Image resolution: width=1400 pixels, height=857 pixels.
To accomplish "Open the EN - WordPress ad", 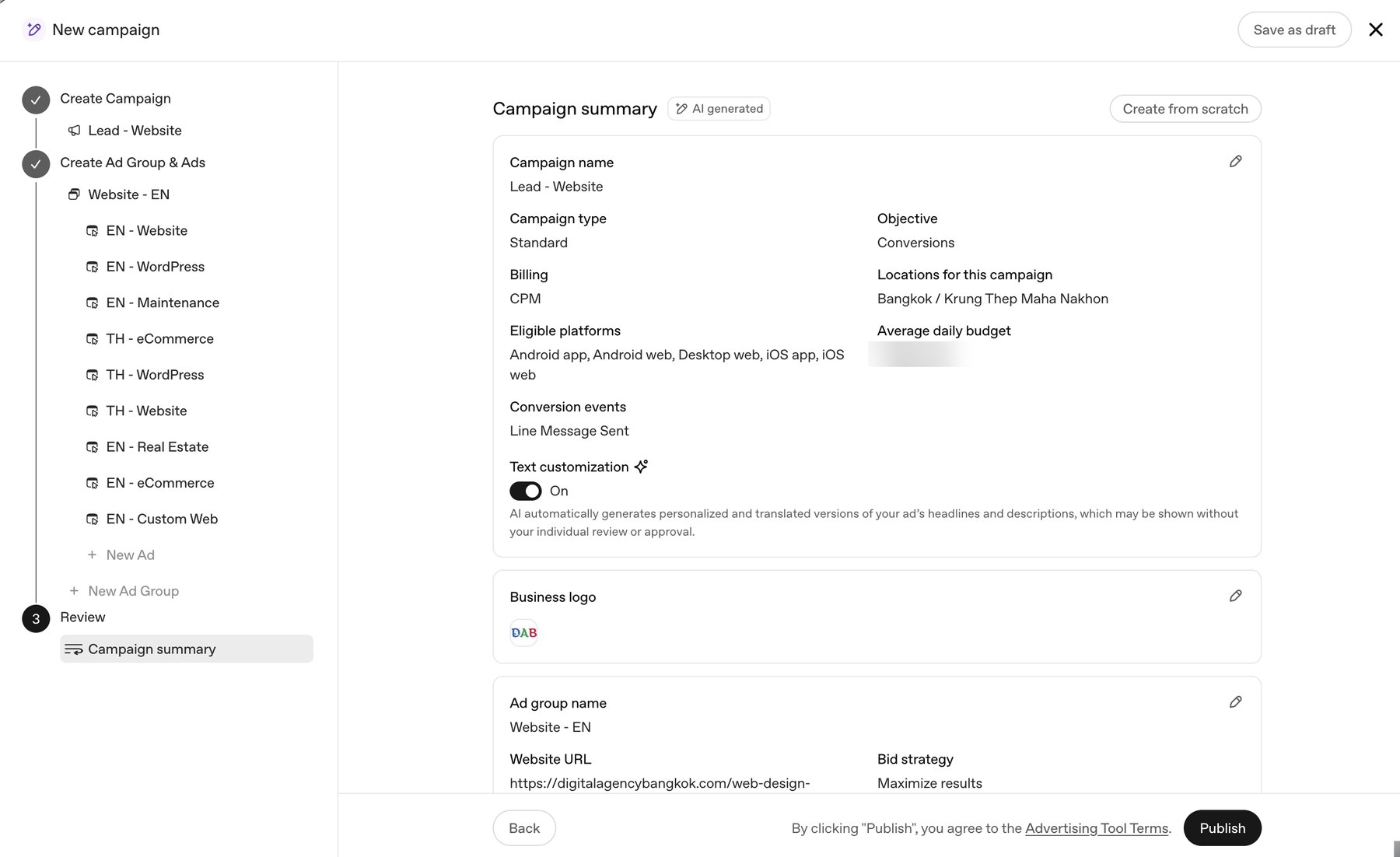I will (x=155, y=267).
